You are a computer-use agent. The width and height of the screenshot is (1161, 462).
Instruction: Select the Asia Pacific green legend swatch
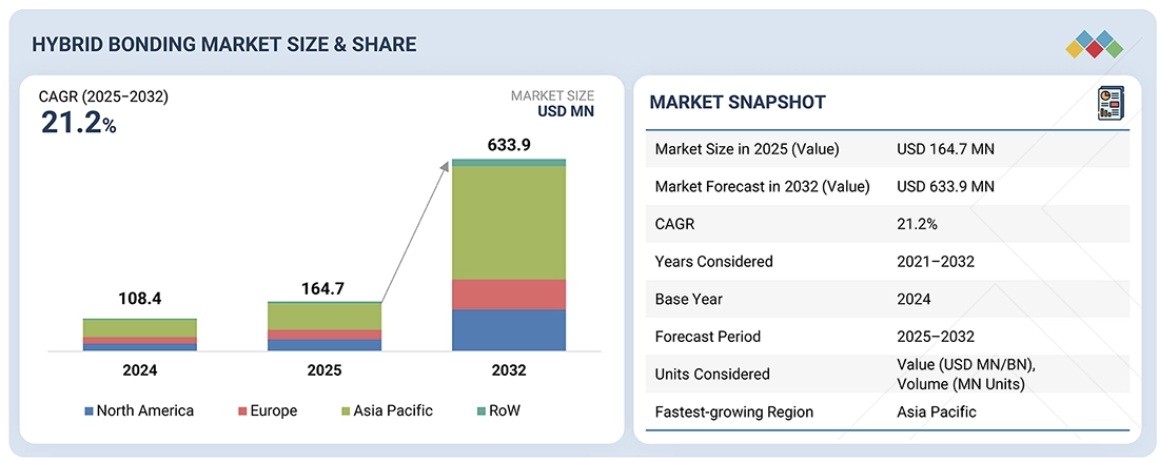(x=345, y=411)
